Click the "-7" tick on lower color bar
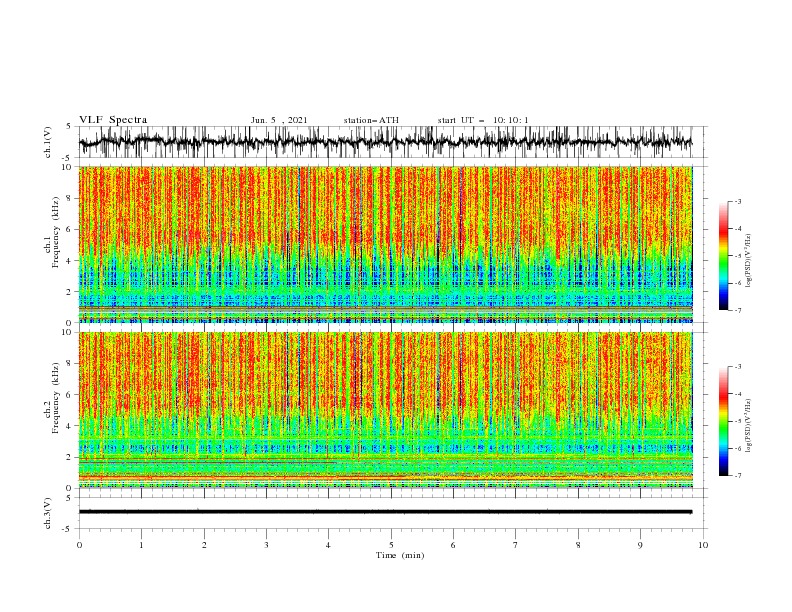The image size is (792, 612). [738, 476]
